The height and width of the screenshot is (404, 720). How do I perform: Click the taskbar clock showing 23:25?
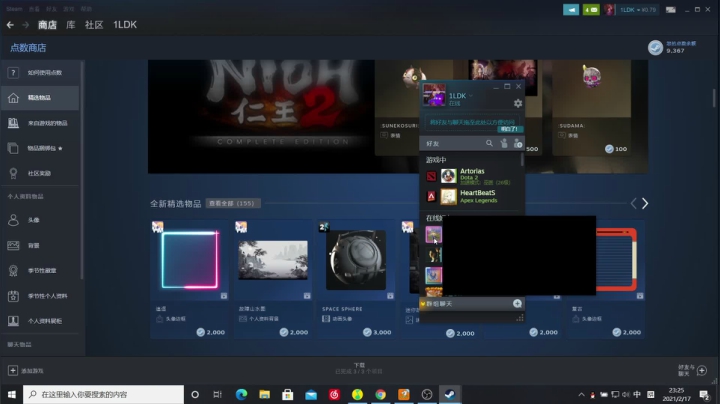point(676,394)
